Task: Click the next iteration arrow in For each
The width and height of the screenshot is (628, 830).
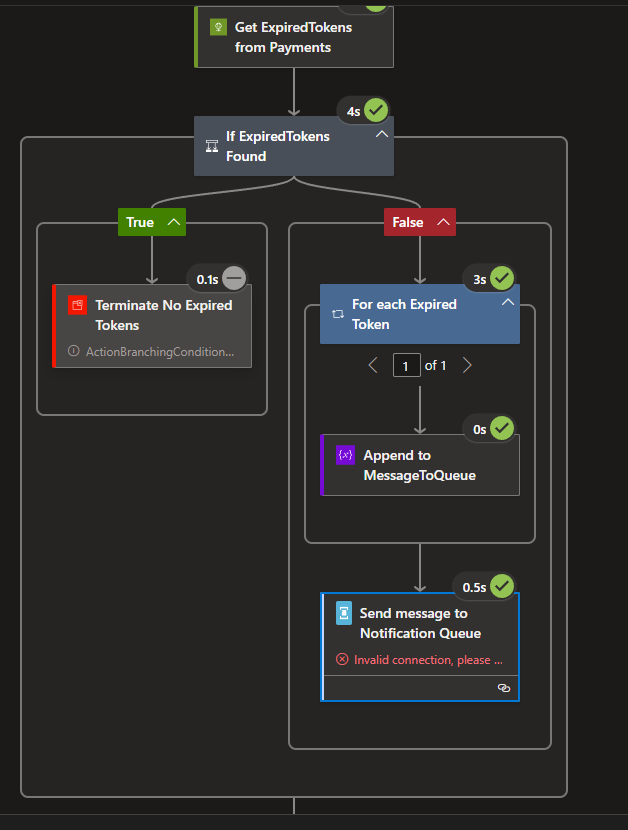Action: (x=467, y=365)
